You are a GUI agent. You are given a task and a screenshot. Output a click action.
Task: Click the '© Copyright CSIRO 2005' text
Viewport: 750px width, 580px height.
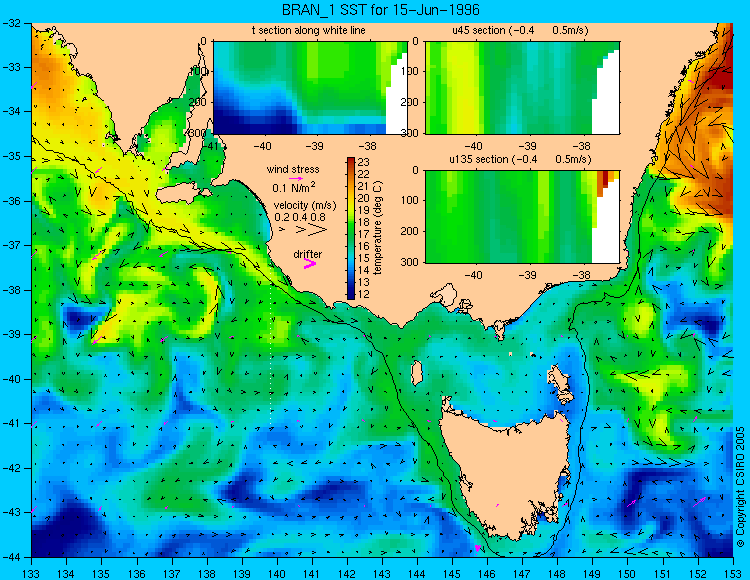pos(740,487)
